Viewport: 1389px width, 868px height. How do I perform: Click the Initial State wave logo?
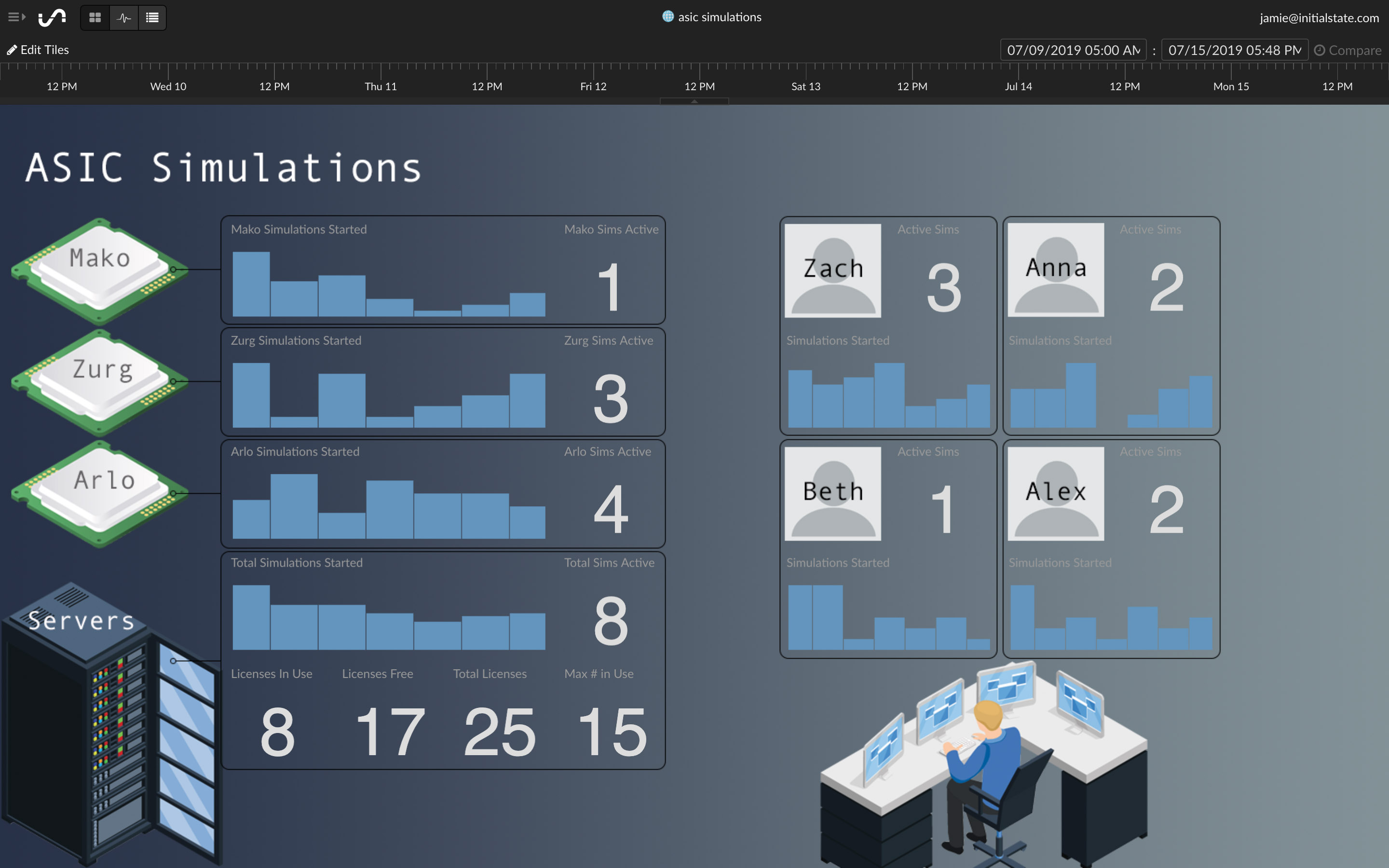pyautogui.click(x=52, y=18)
